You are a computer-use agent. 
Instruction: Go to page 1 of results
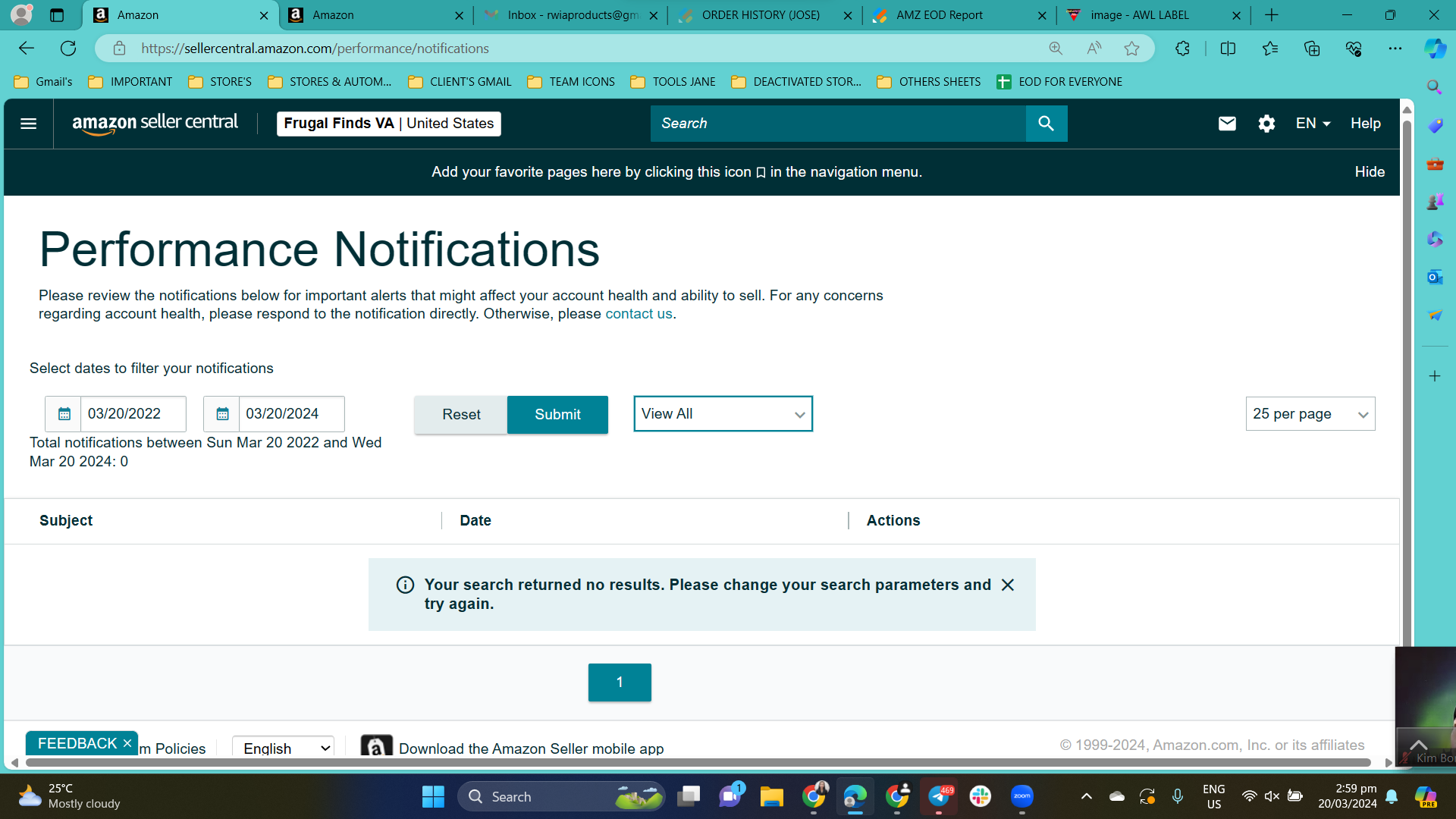pyautogui.click(x=620, y=682)
